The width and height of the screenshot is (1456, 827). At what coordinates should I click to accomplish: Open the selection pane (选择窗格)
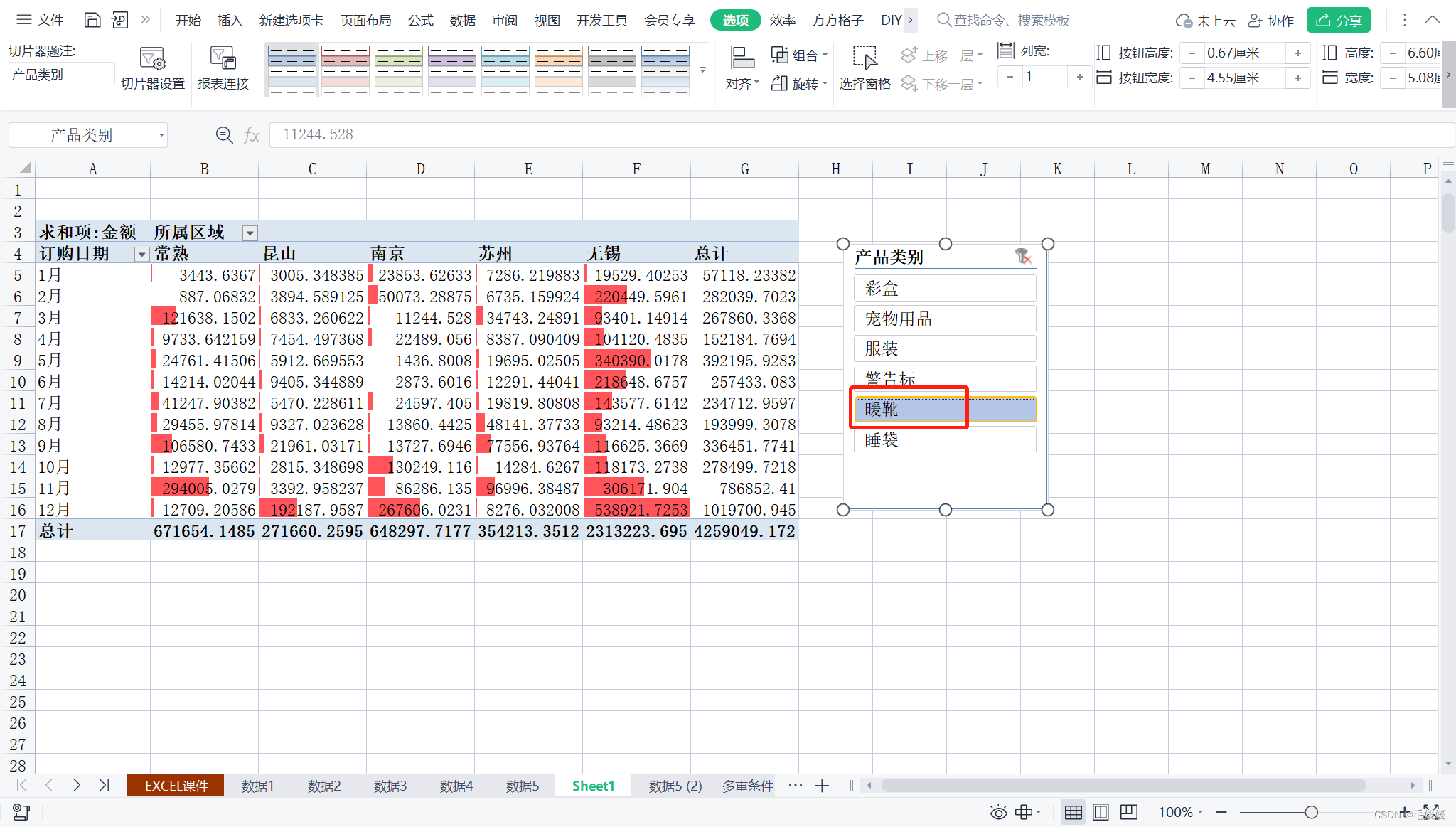click(x=864, y=68)
